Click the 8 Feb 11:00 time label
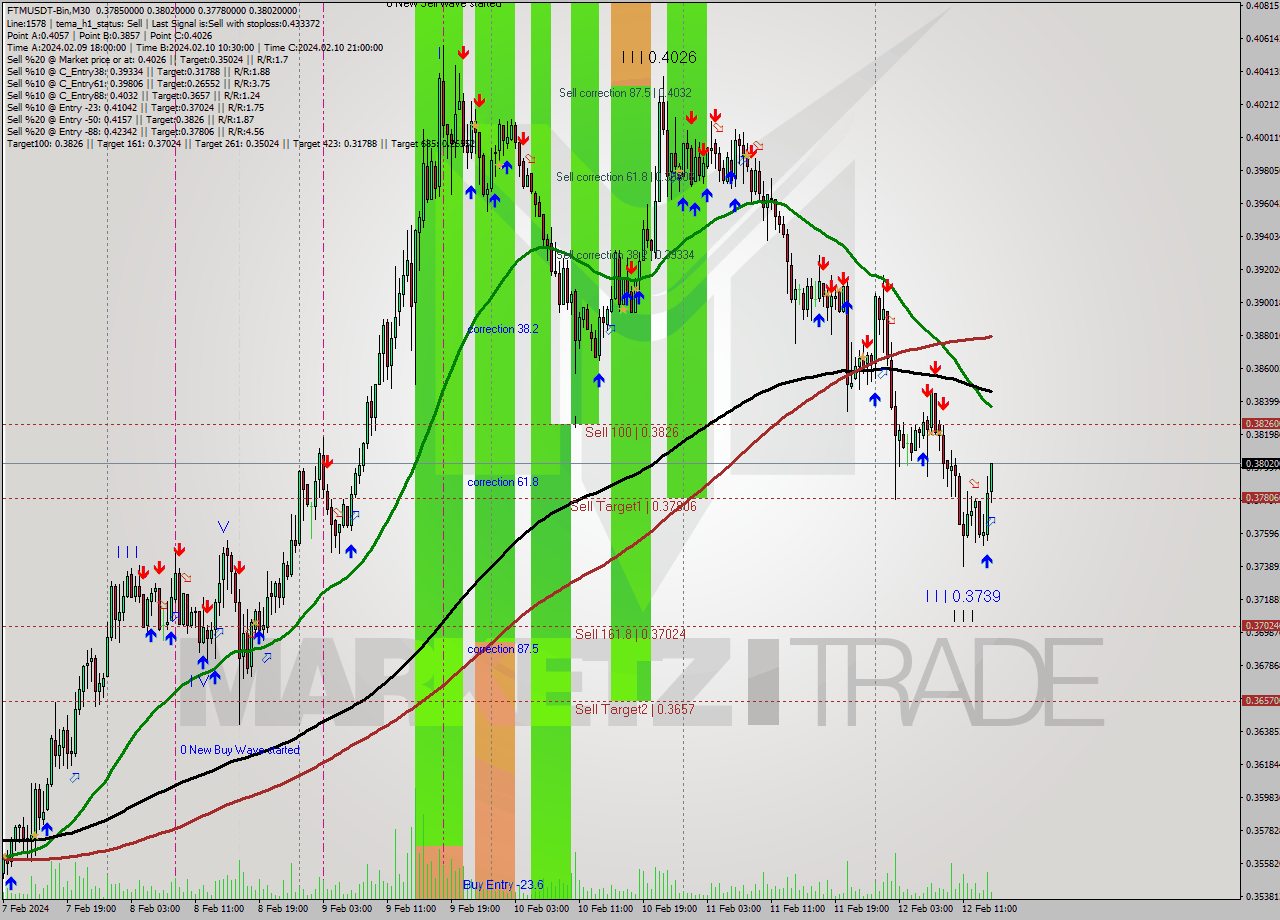The height and width of the screenshot is (920, 1280). tap(218, 909)
